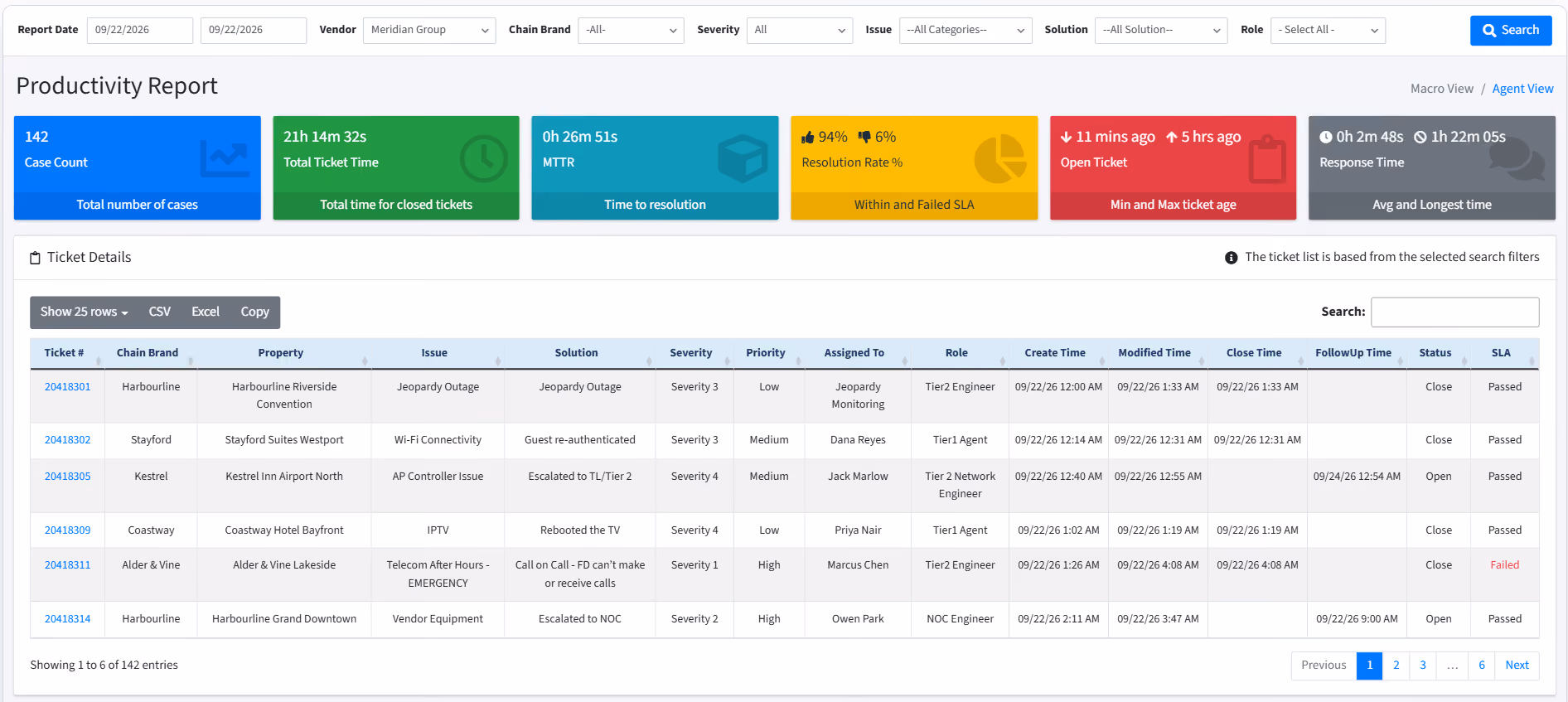Export the ticket table as CSV
Viewport: 1568px width, 702px height.
[x=159, y=312]
